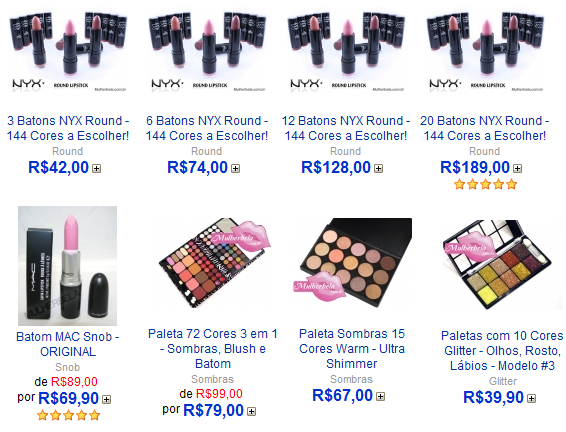Open Paleta 72 Cores 3 em 1 link
The width and height of the screenshot is (566, 432).
coord(213,349)
